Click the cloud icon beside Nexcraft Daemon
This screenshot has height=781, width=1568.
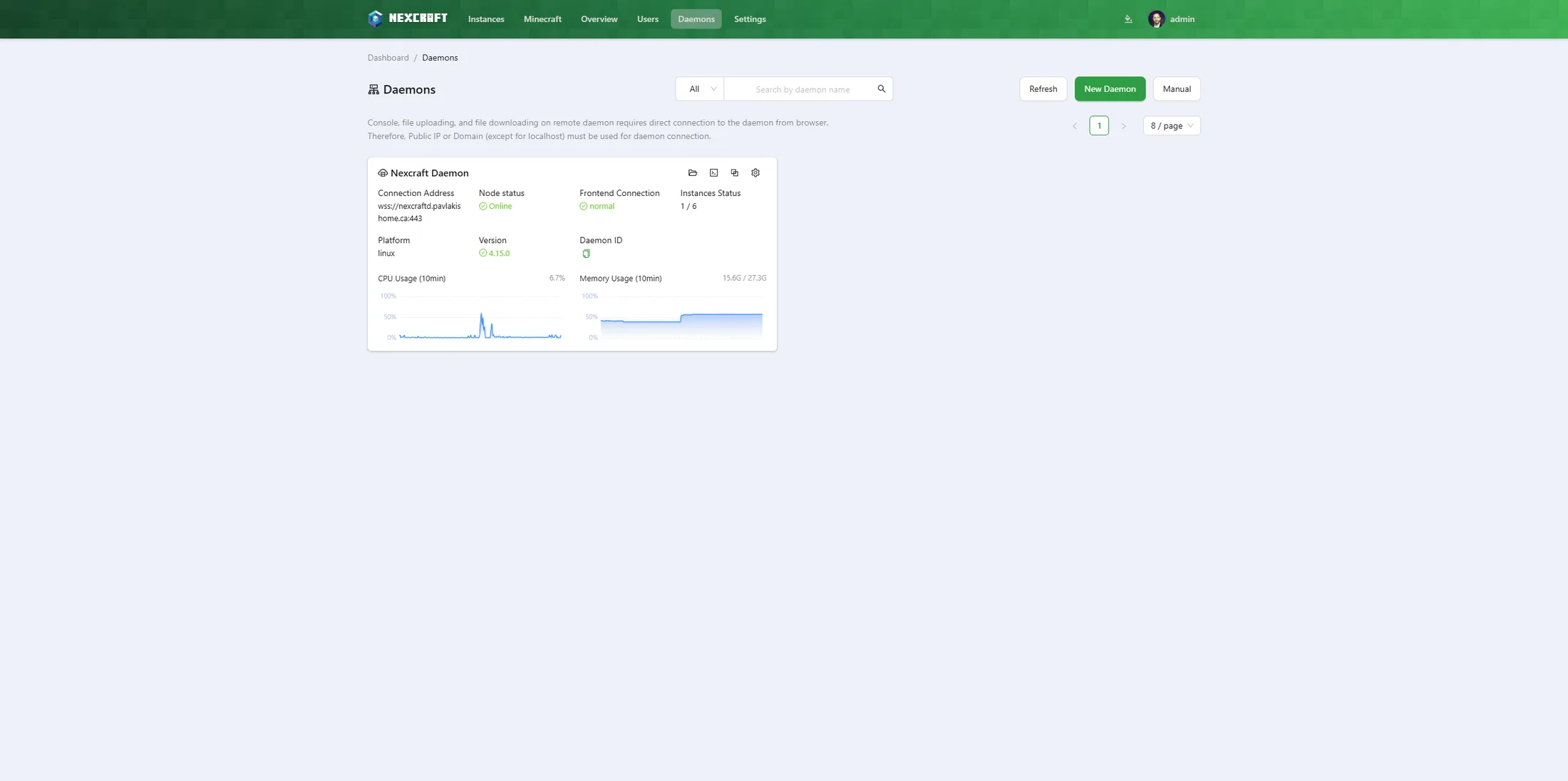tap(383, 173)
